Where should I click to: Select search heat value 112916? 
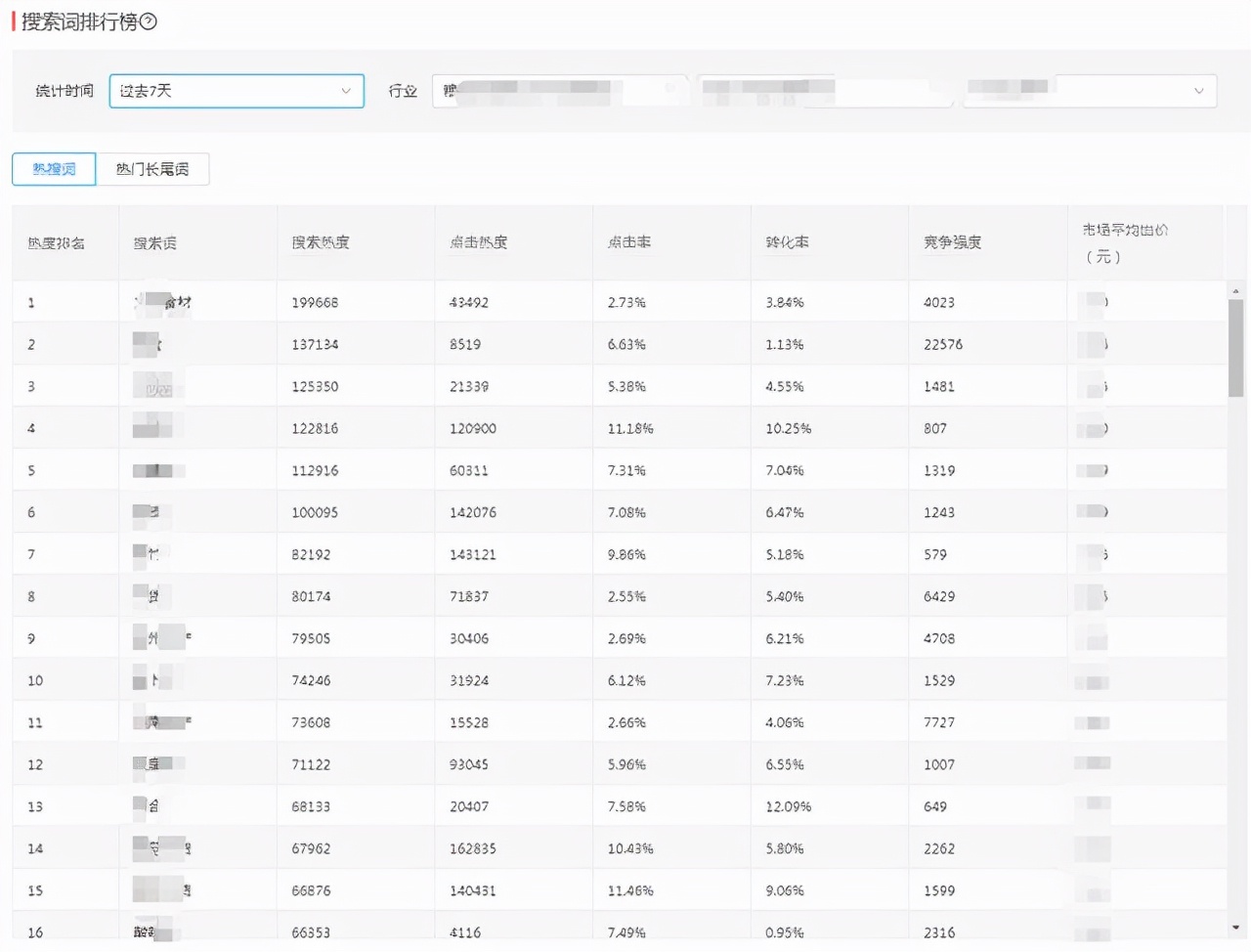click(x=315, y=471)
